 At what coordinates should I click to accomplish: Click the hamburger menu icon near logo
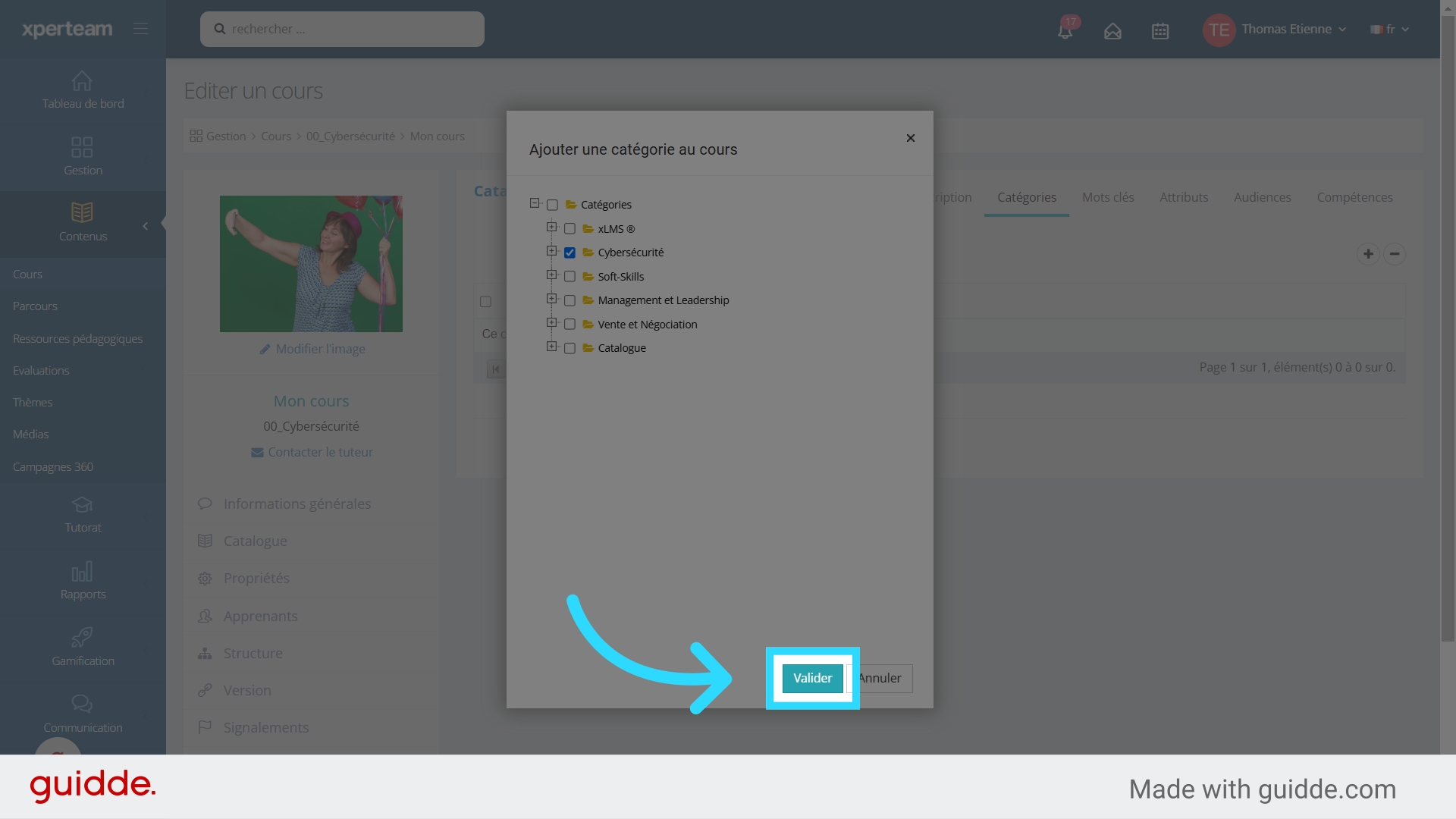140,29
